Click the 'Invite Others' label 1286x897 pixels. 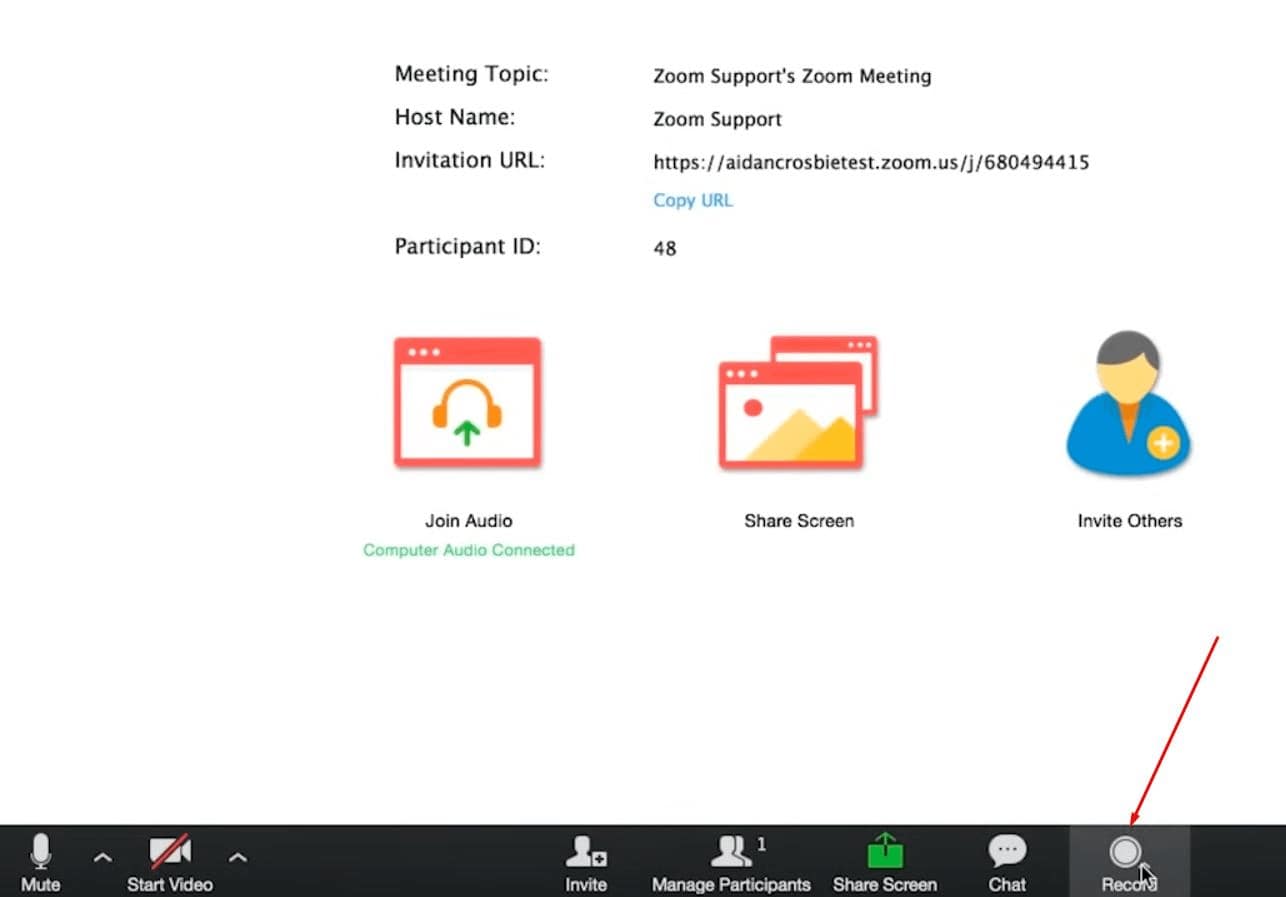coord(1130,521)
